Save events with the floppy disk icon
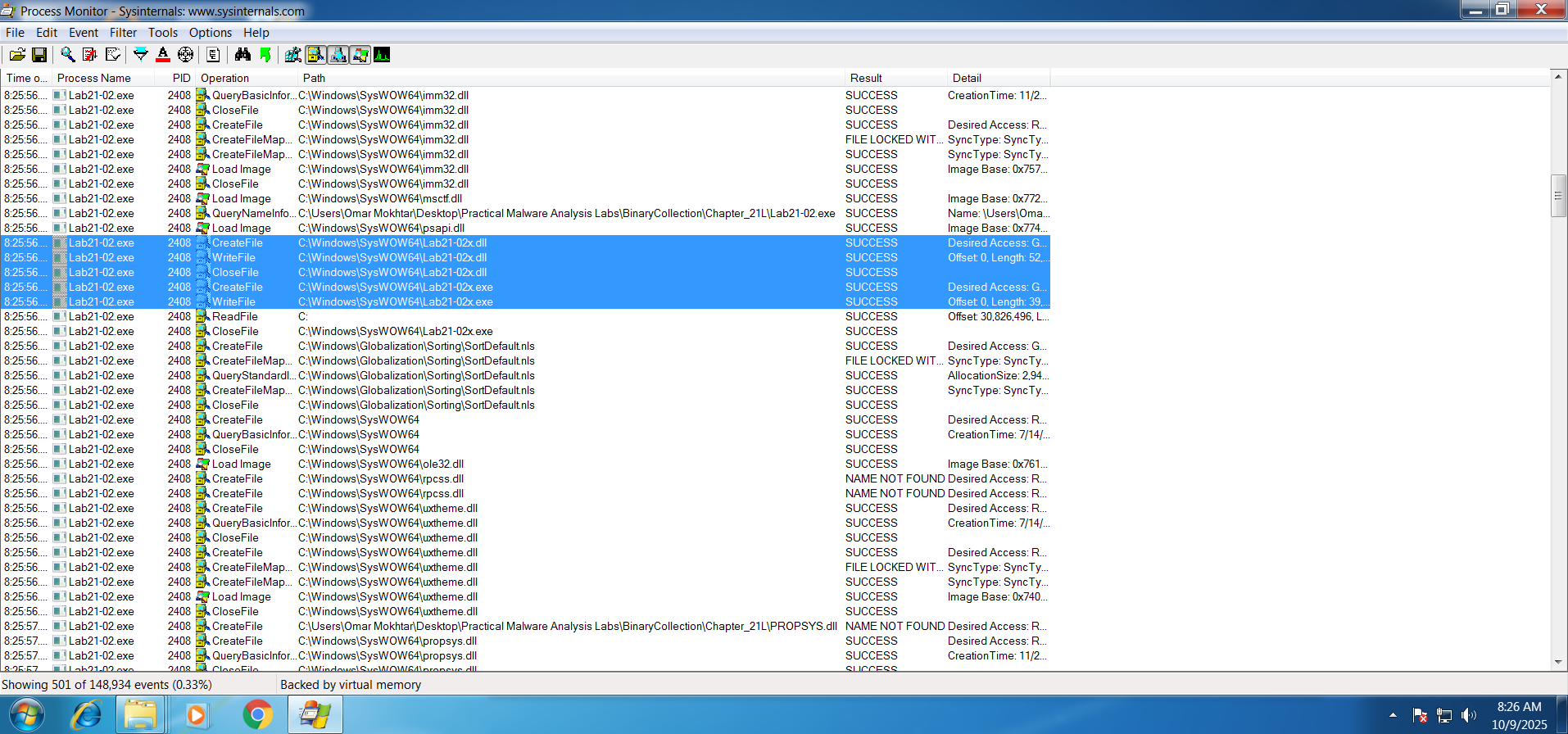This screenshot has width=1568, height=734. 39,55
